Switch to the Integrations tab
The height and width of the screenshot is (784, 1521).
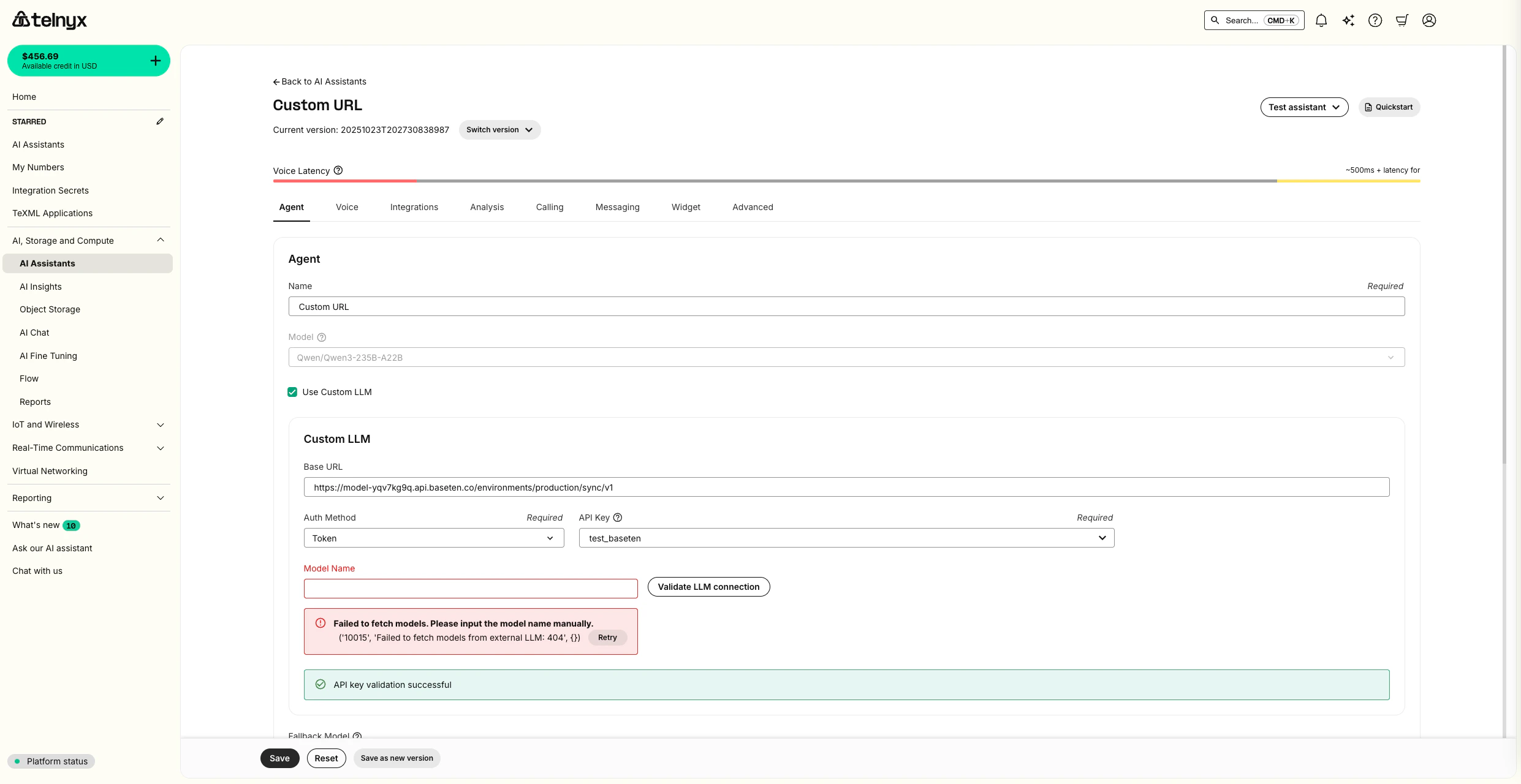point(414,207)
